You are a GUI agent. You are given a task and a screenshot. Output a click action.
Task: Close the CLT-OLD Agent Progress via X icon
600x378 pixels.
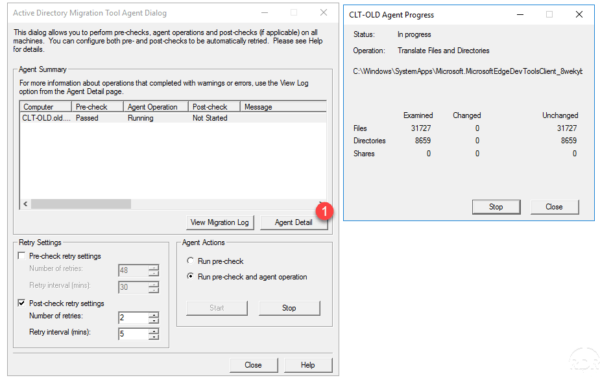(x=579, y=15)
